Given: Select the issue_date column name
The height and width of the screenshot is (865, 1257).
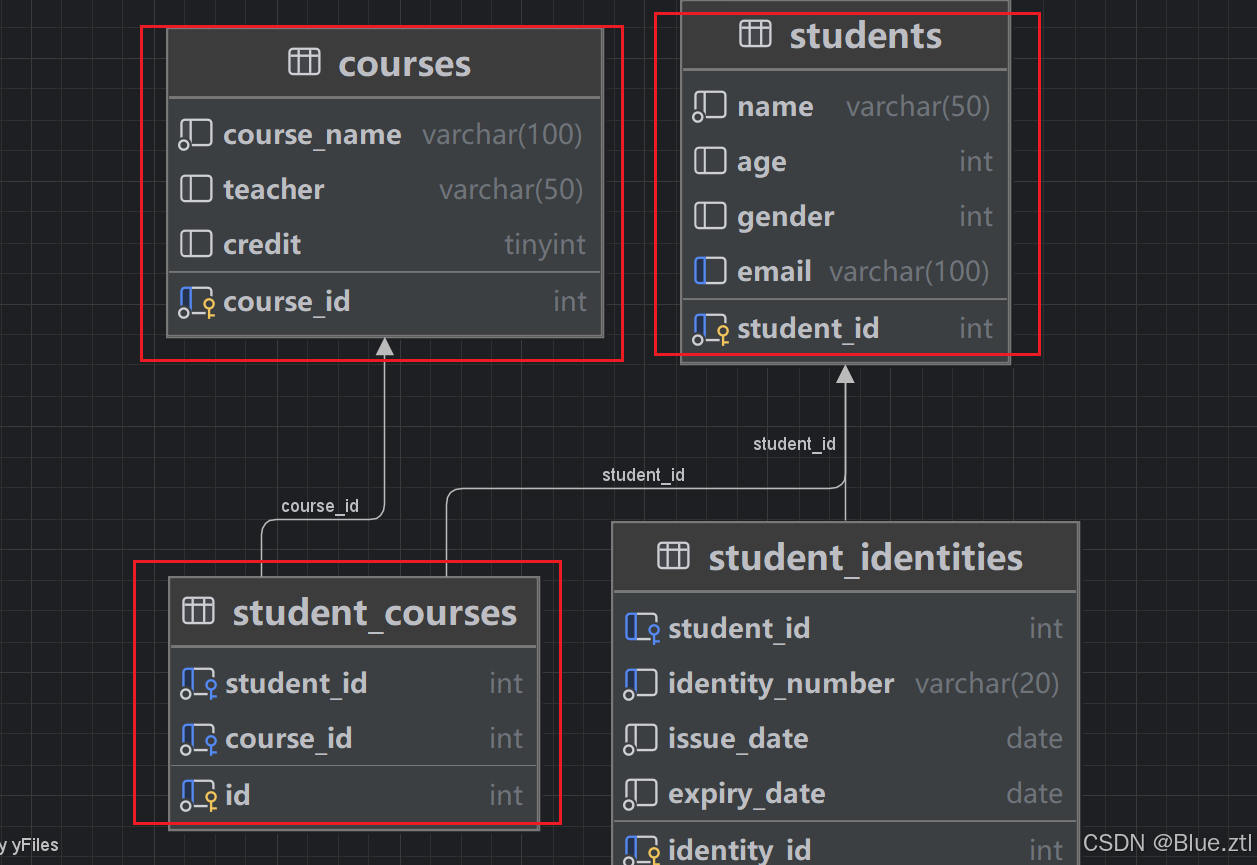Looking at the screenshot, I should coord(738,739).
